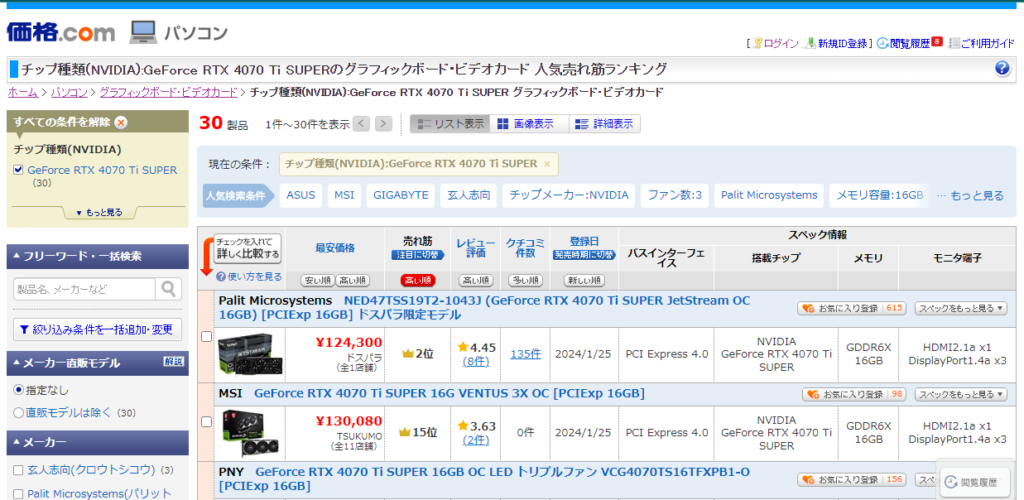Check the Palit JetStream compare checkbox
The width and height of the screenshot is (1024, 500).
(x=206, y=336)
